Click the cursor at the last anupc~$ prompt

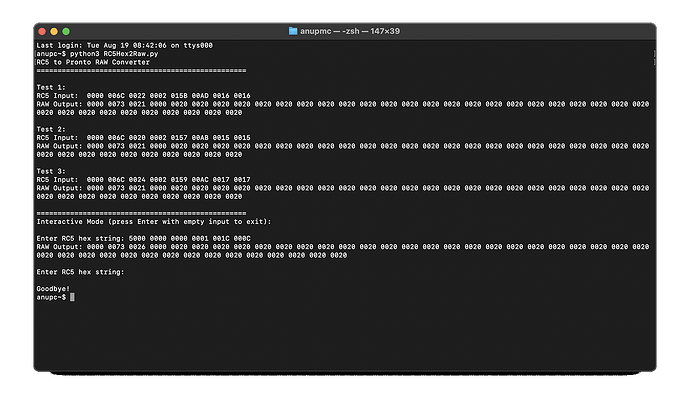tap(72, 297)
